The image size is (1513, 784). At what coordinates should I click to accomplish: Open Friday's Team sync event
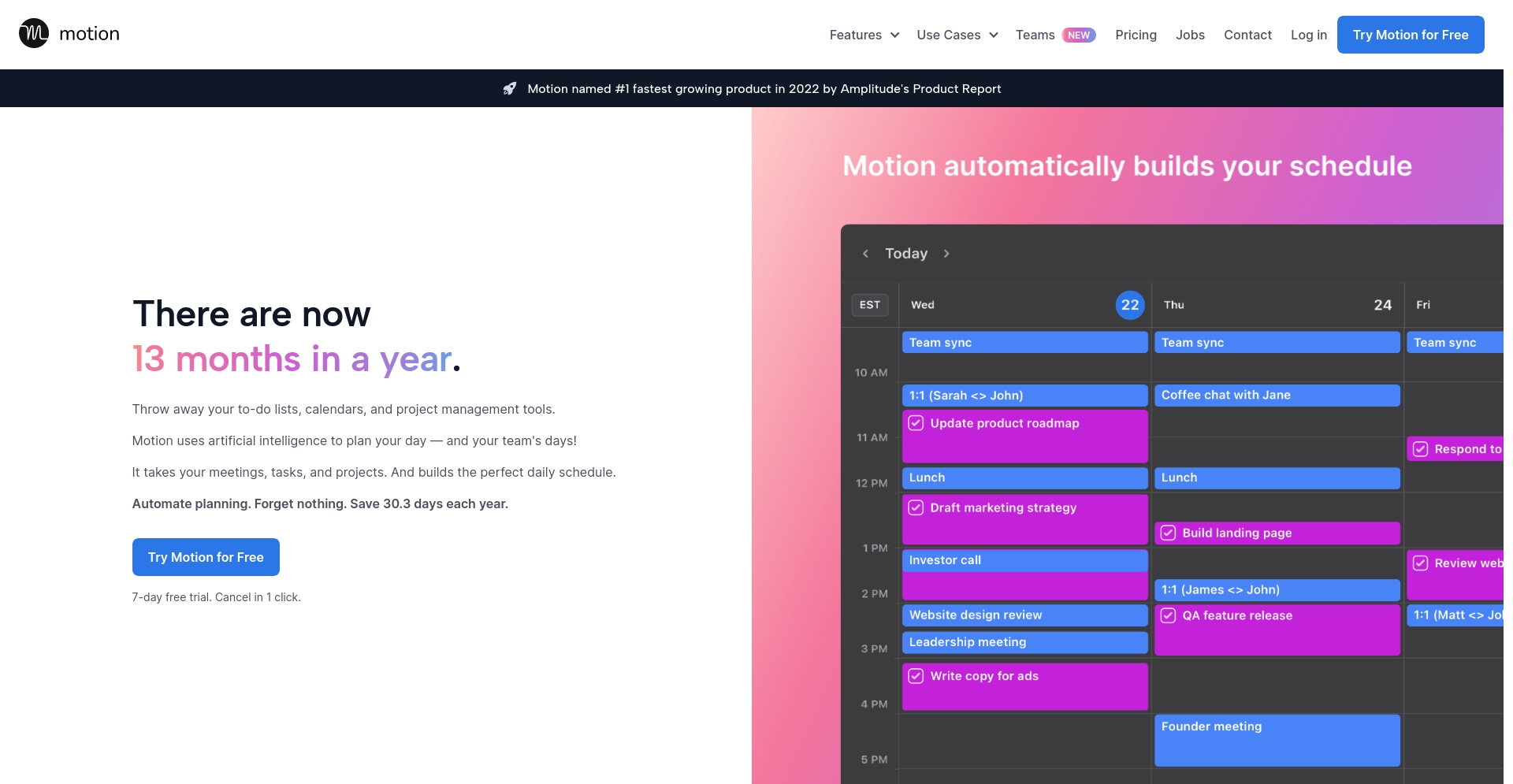click(1455, 342)
